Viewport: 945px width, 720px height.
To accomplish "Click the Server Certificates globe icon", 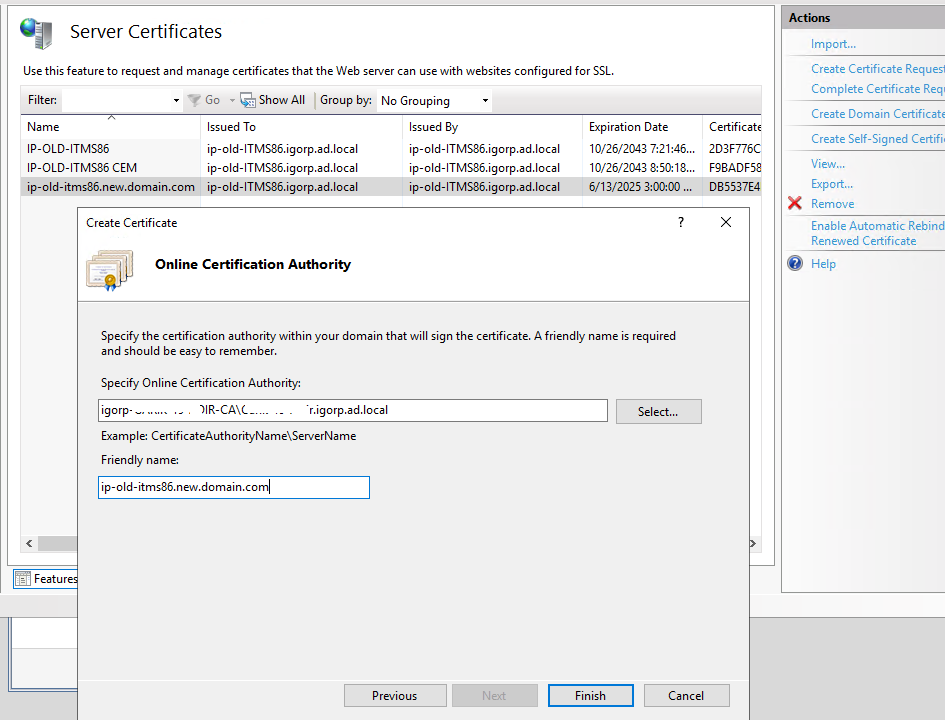I will click(x=36, y=33).
